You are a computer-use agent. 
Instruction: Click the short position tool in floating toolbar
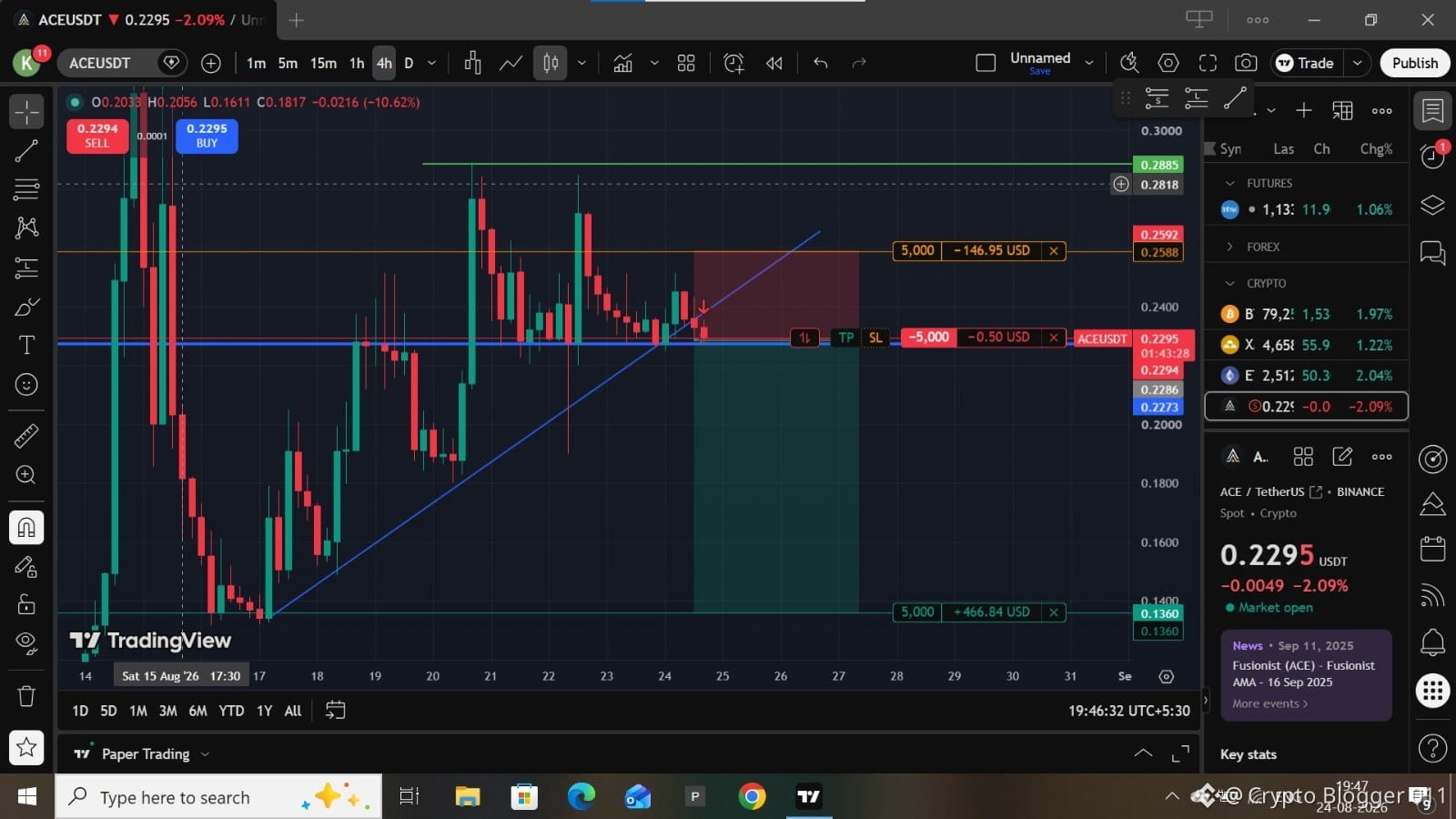click(1157, 98)
